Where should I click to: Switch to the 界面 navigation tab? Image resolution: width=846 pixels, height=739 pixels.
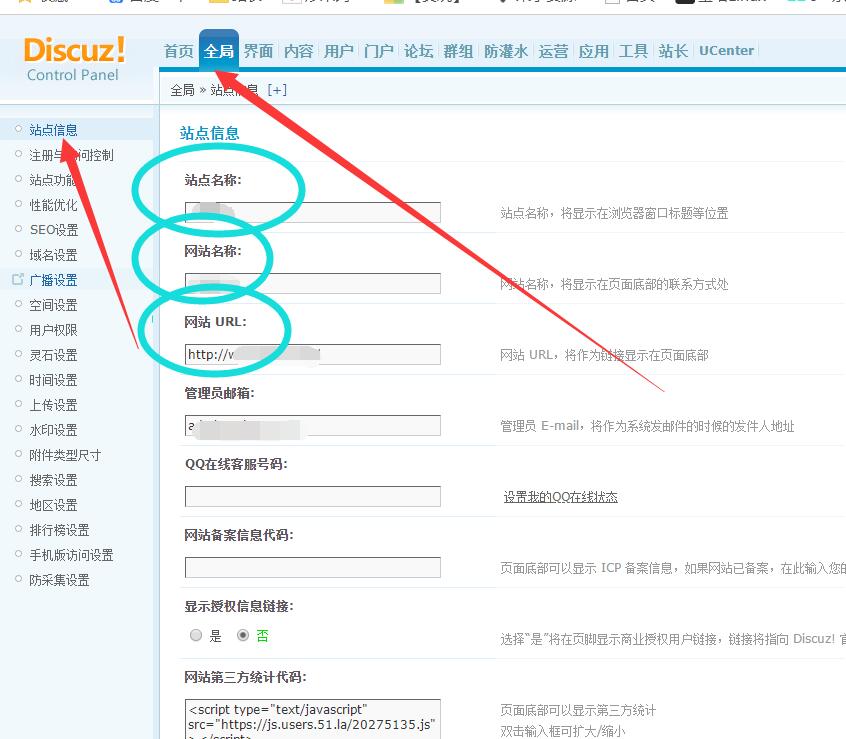point(259,51)
